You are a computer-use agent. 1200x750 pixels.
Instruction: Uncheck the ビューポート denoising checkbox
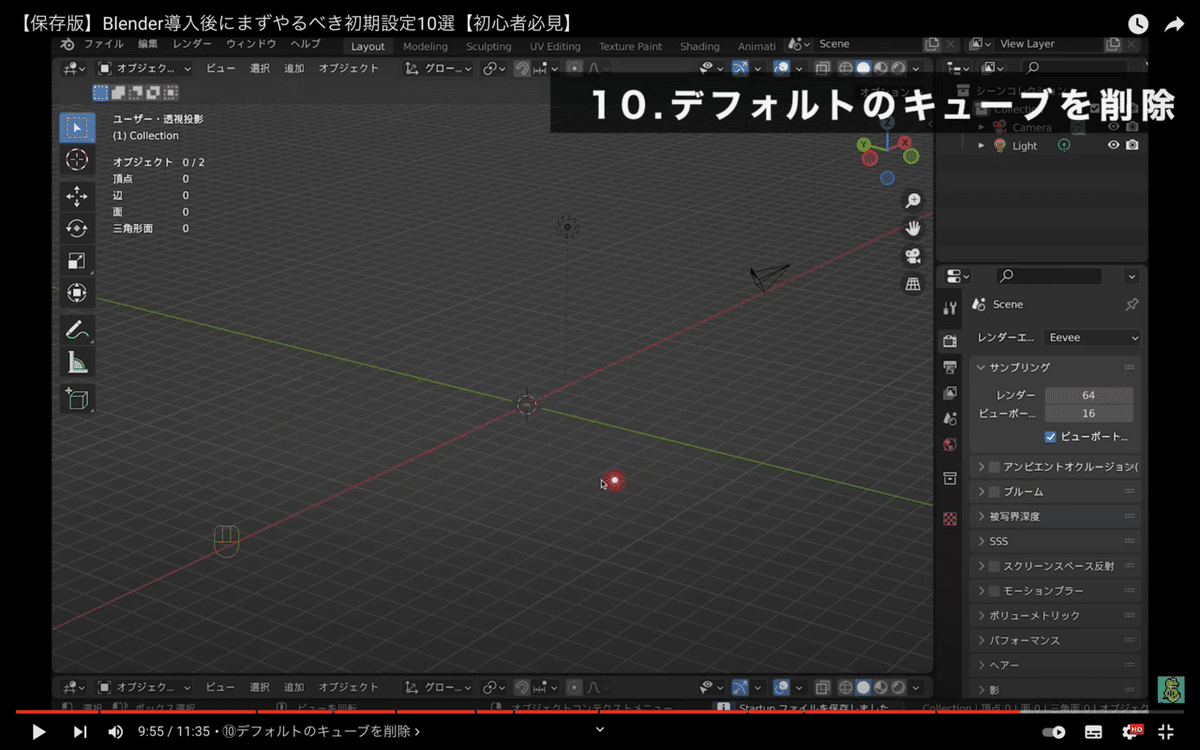1050,437
